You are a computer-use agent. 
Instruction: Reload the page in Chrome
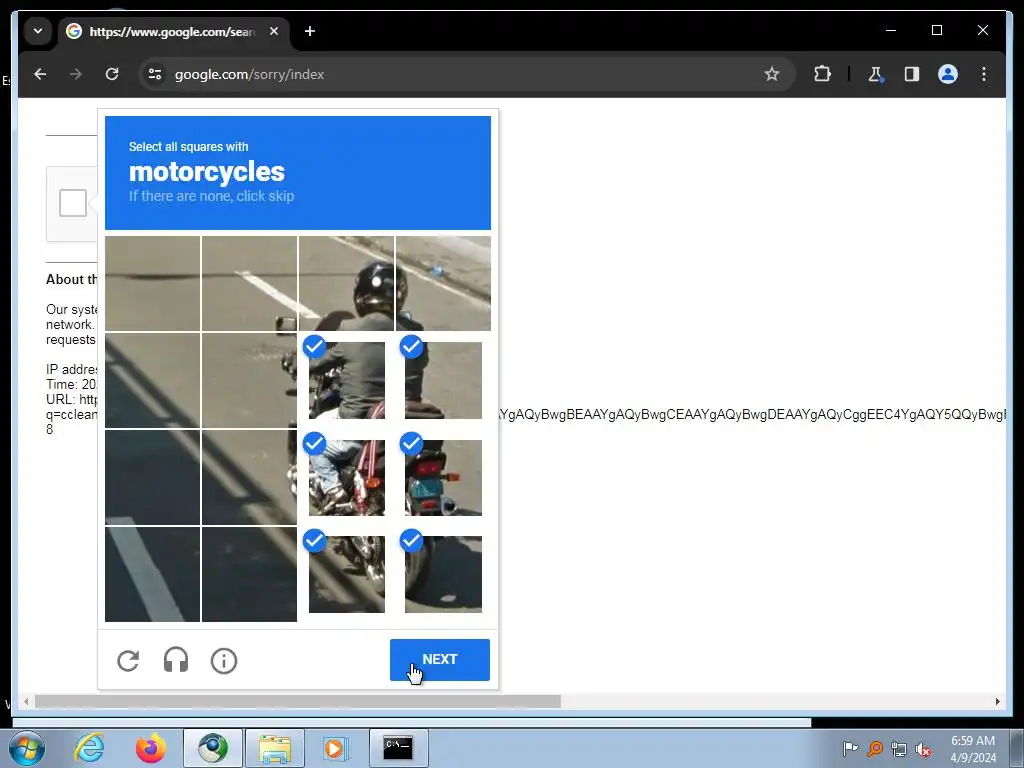pos(112,74)
